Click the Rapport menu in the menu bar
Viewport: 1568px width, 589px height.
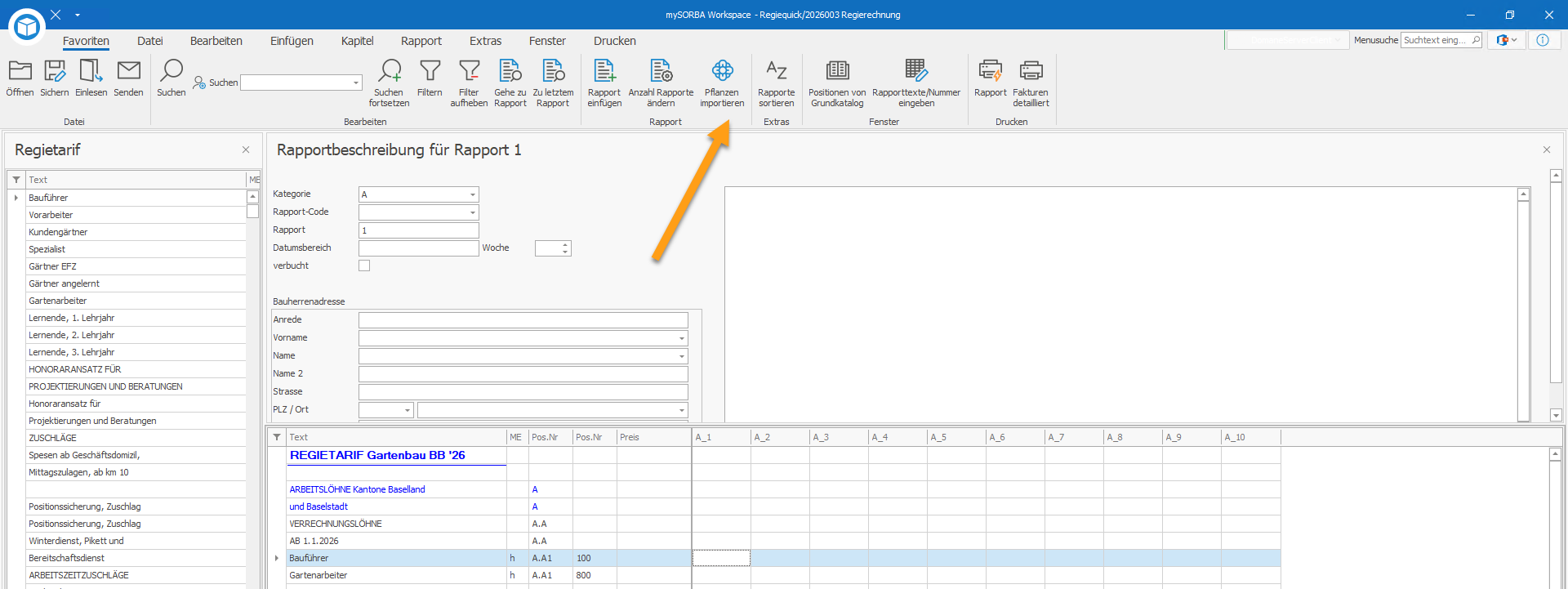421,41
